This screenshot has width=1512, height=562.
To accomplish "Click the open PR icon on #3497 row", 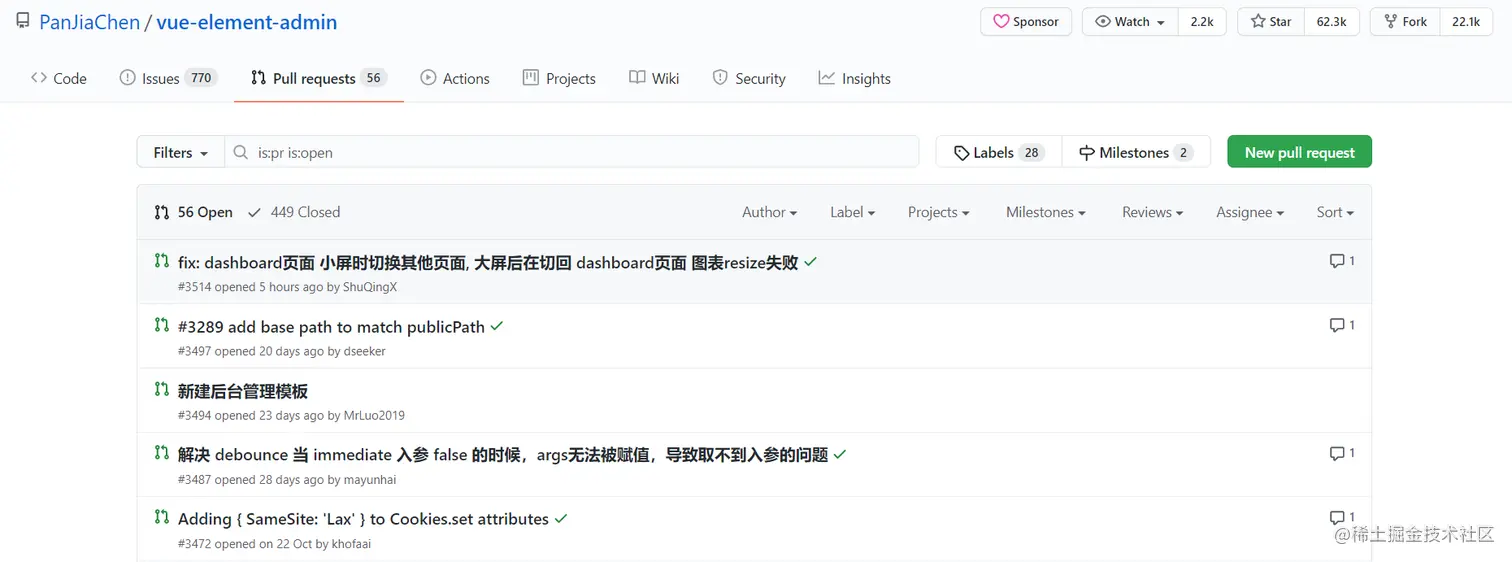I will pos(161,325).
